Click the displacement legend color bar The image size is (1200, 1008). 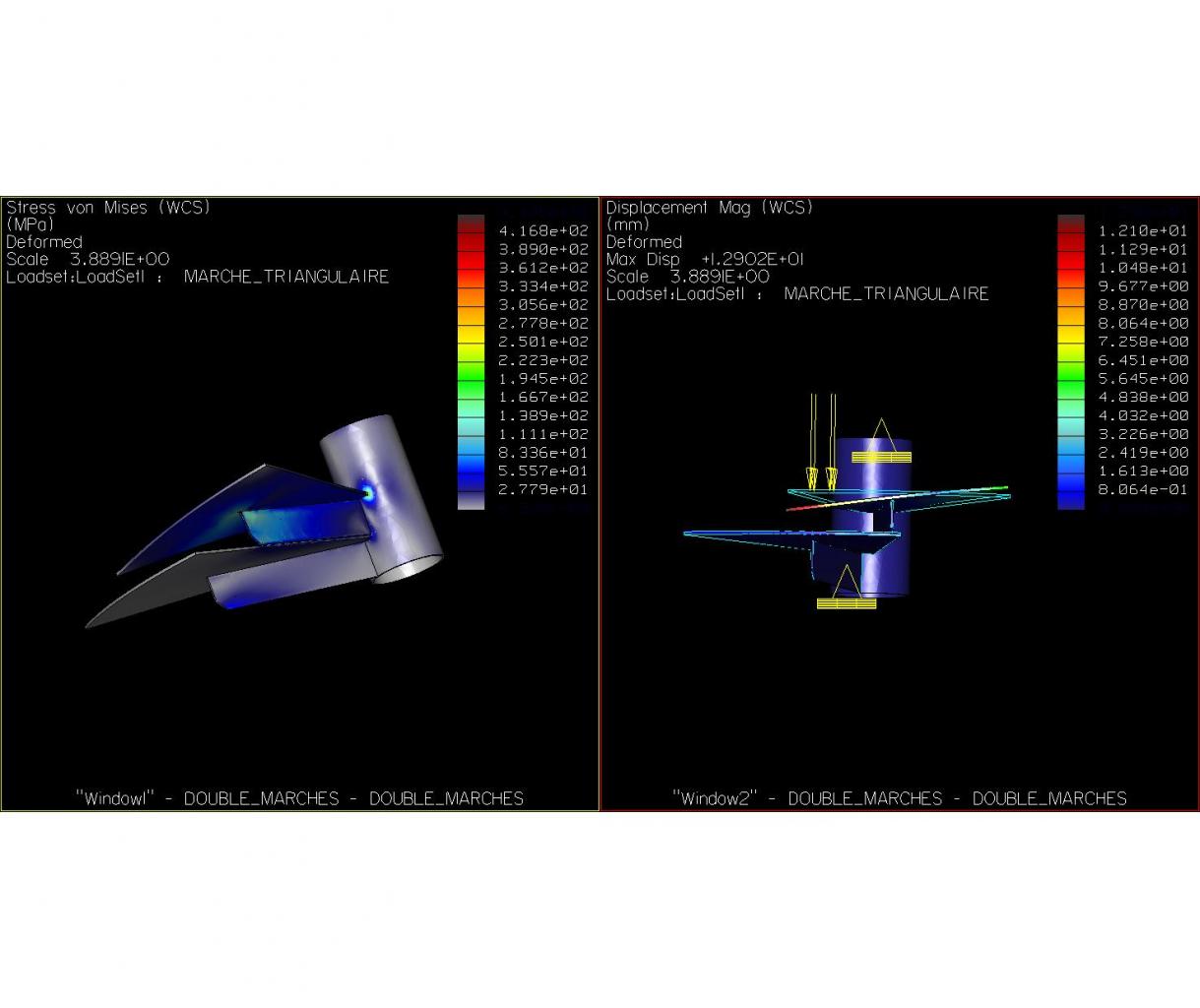1071,361
